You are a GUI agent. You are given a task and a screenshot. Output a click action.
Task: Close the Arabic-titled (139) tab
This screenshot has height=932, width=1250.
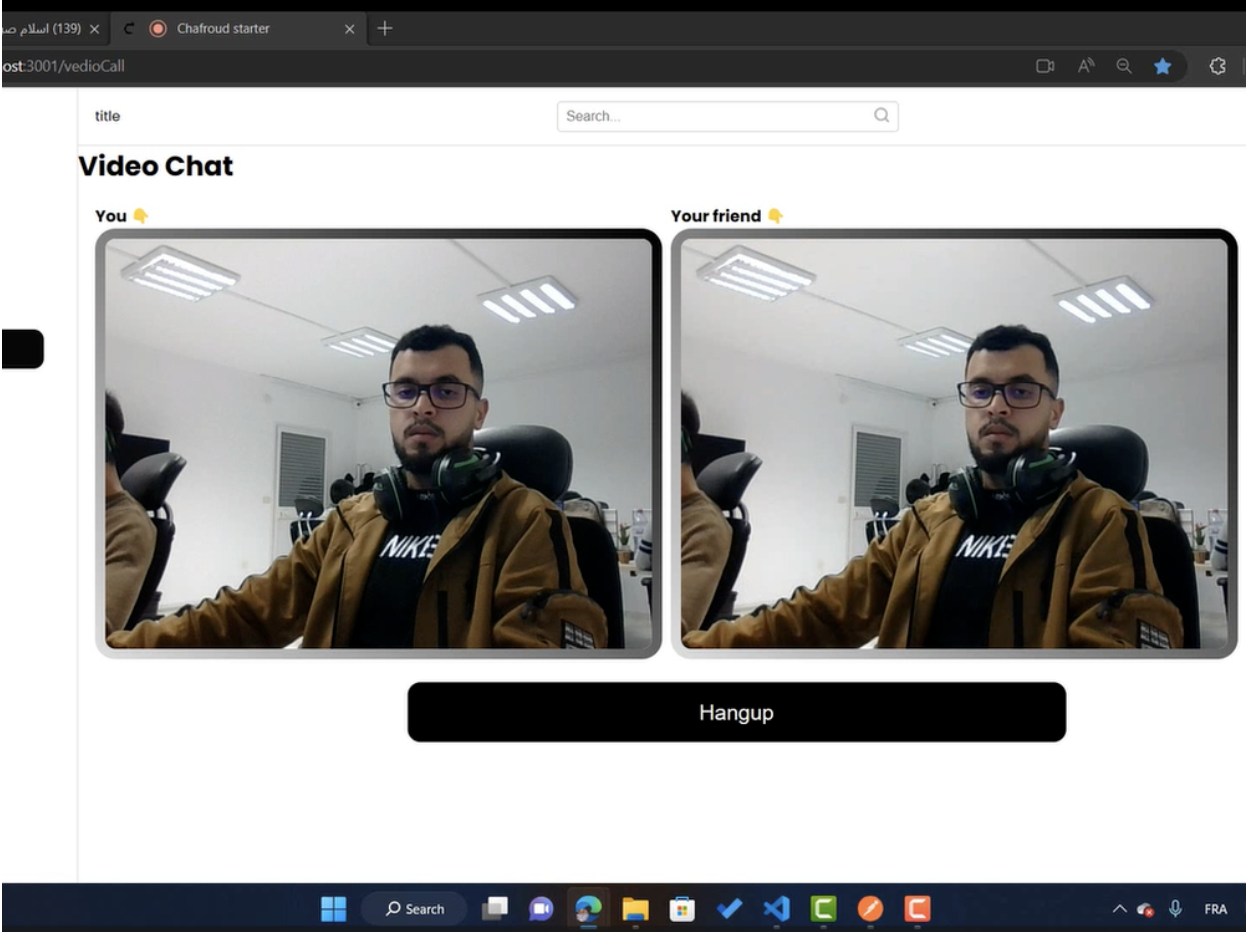click(x=95, y=28)
